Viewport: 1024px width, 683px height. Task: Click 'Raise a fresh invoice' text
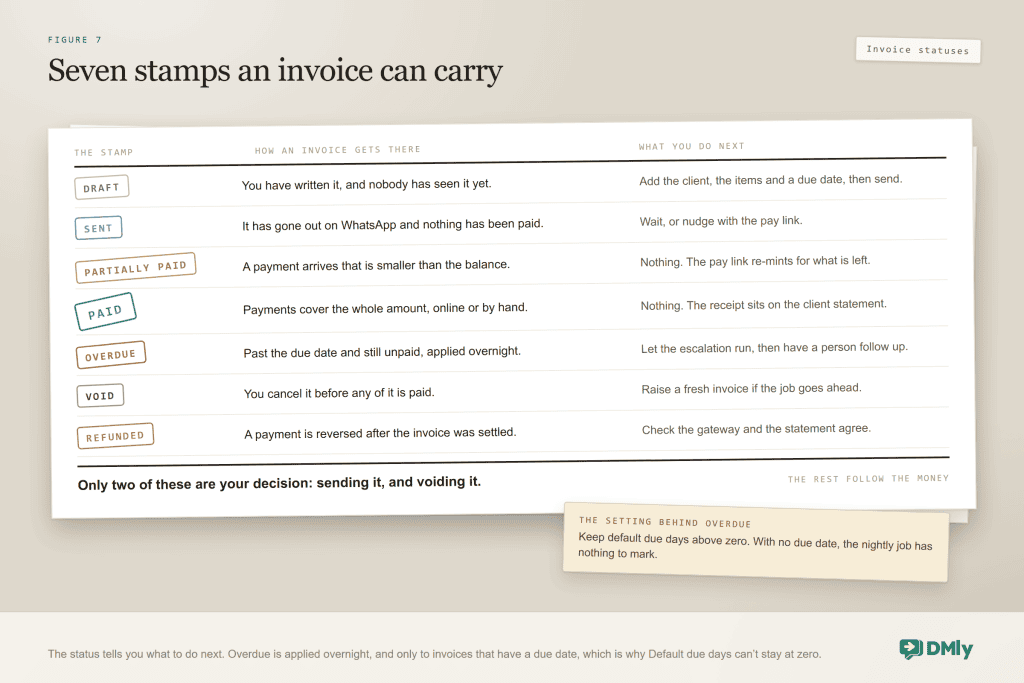(x=751, y=389)
